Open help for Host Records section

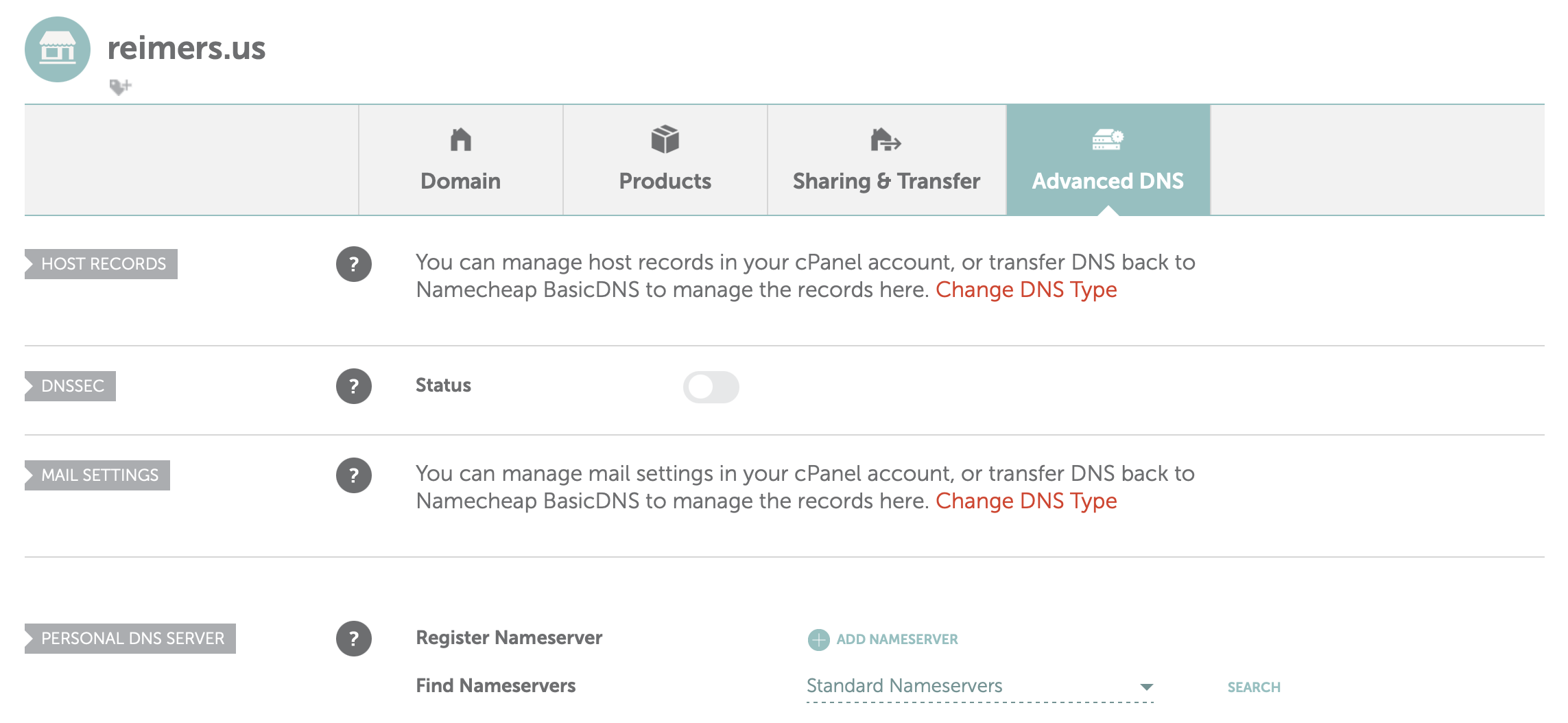click(x=354, y=264)
